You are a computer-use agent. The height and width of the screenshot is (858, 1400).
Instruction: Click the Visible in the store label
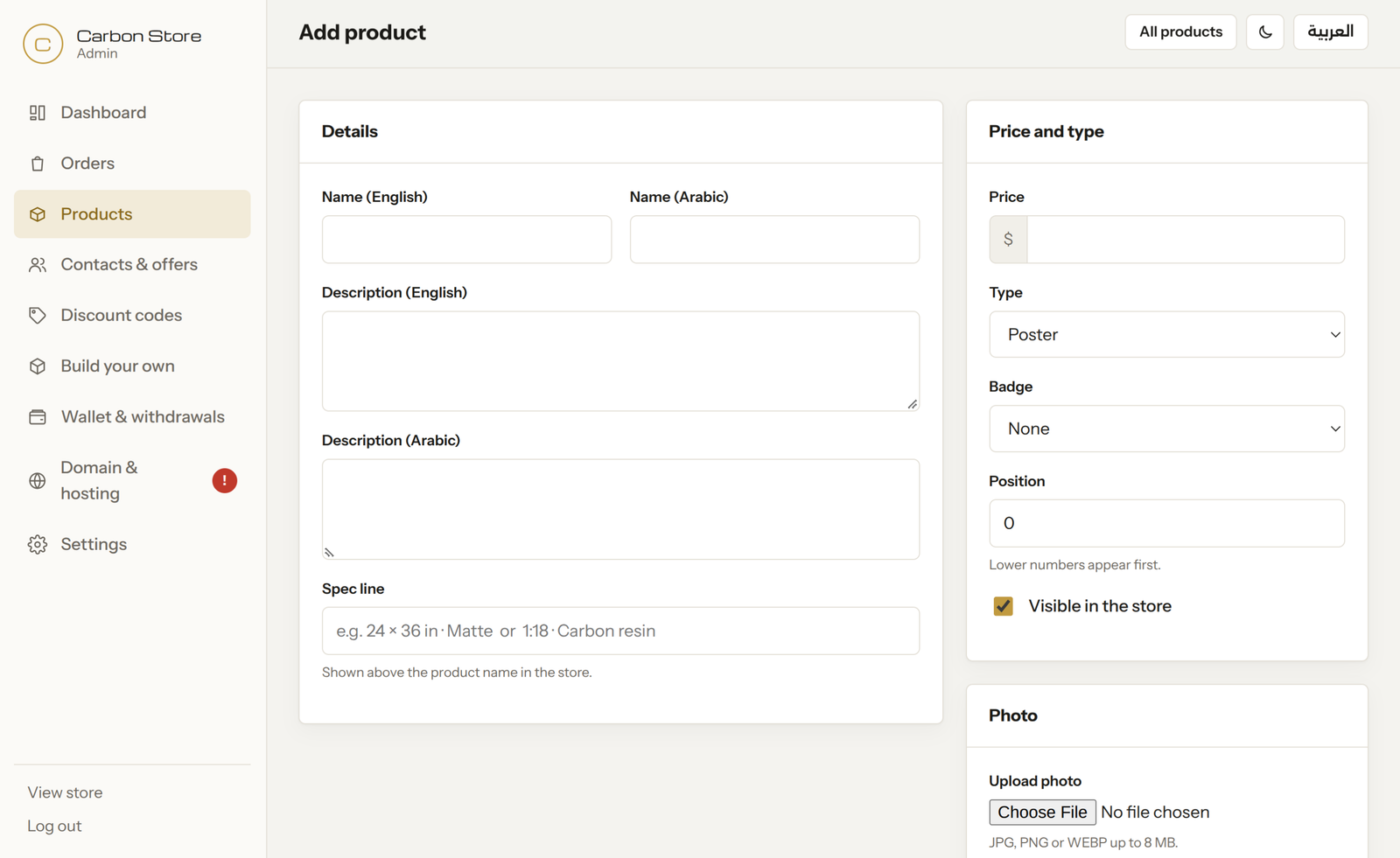[x=1100, y=606]
